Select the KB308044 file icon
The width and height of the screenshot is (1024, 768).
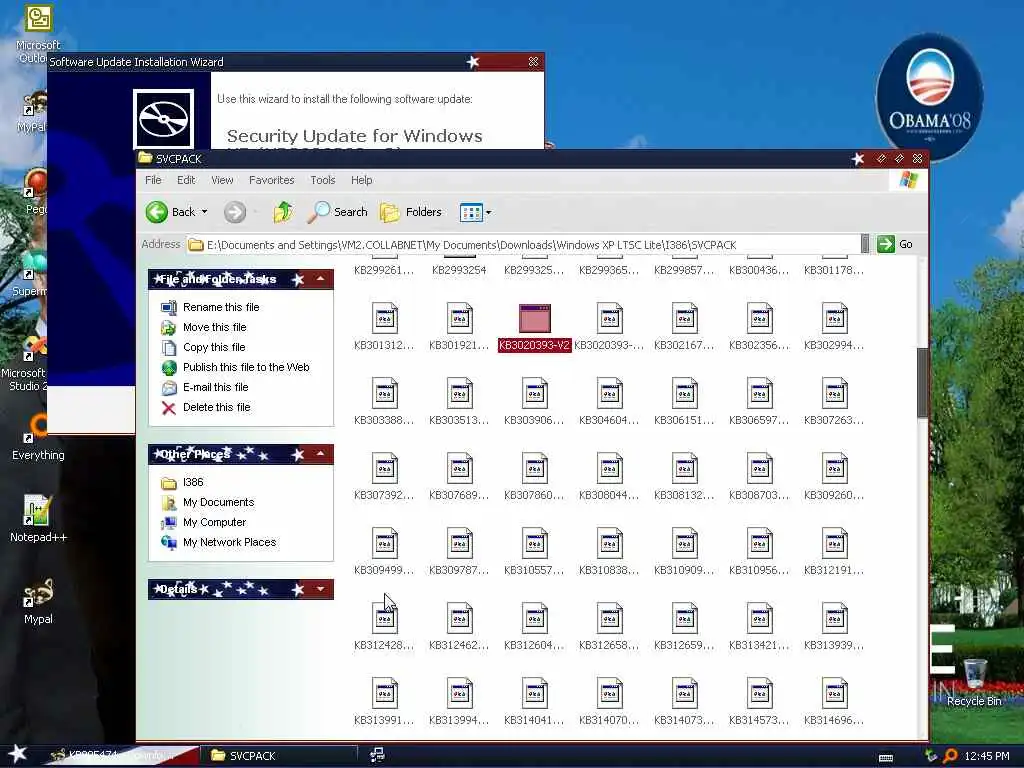609,469
